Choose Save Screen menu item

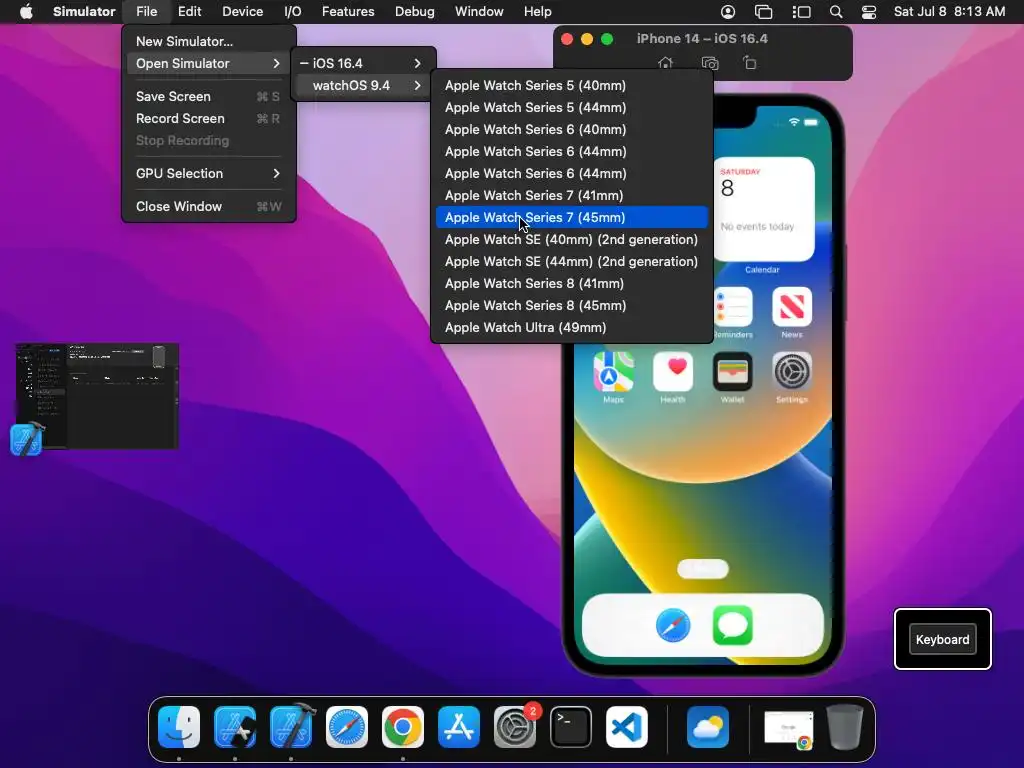(208, 97)
